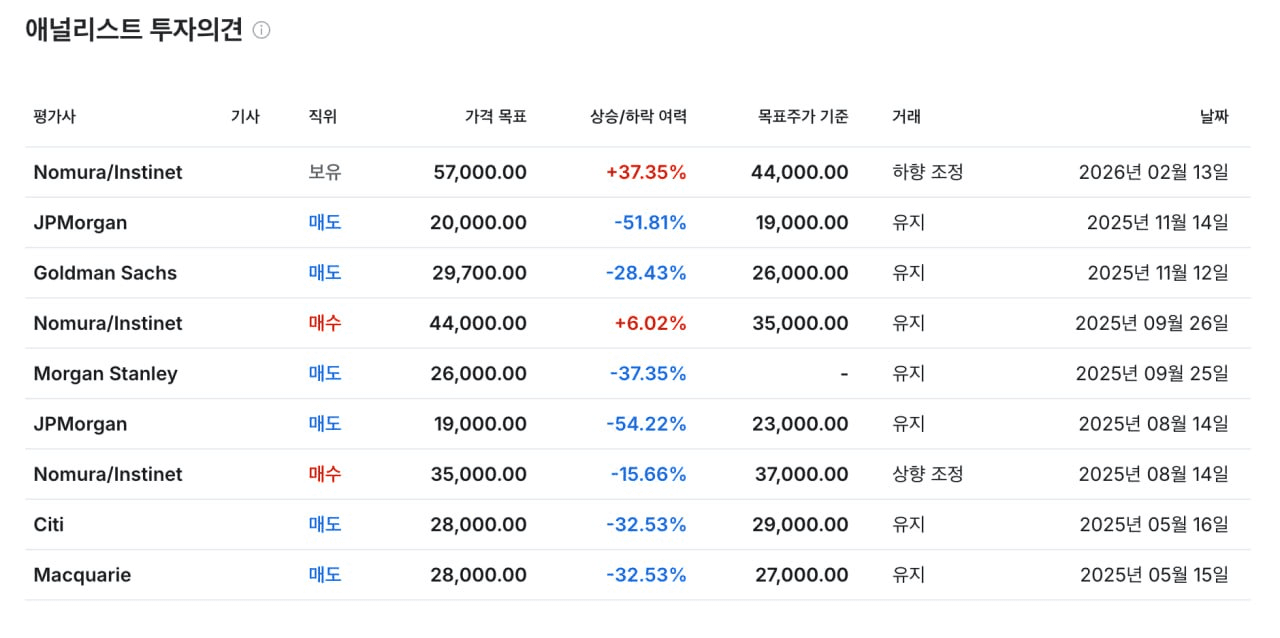Screen dimensions: 1280x638
Task: Click the 상향 조정 action label
Action: tap(927, 474)
